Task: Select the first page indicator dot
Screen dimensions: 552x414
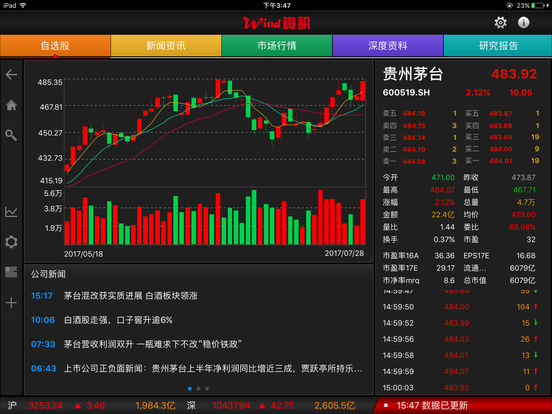Action: pyautogui.click(x=190, y=389)
